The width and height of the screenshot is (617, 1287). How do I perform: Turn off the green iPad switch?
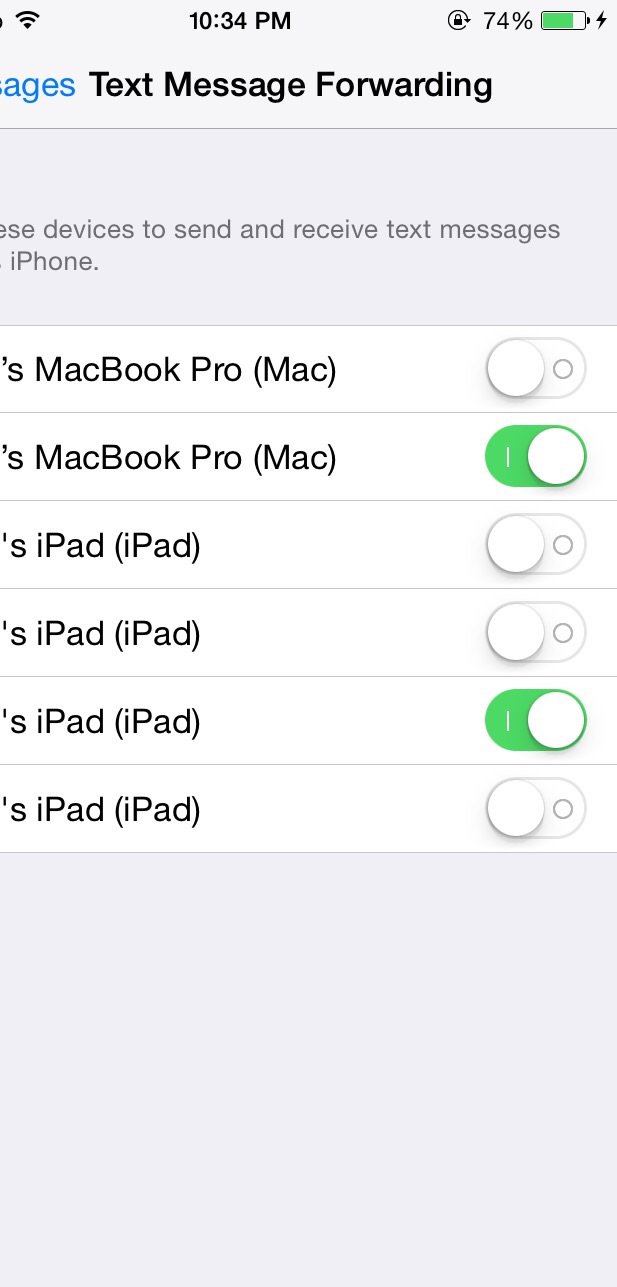[x=535, y=721]
